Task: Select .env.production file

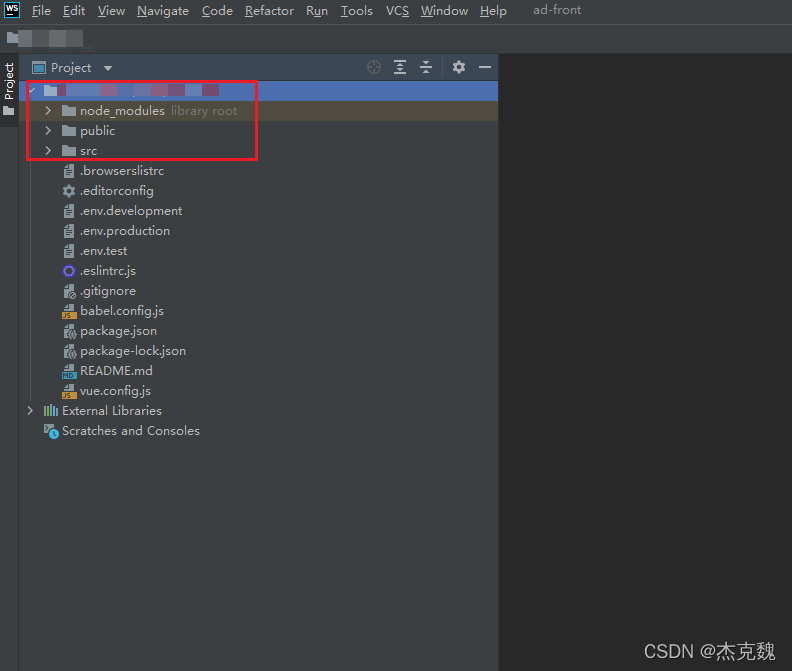Action: pos(125,231)
